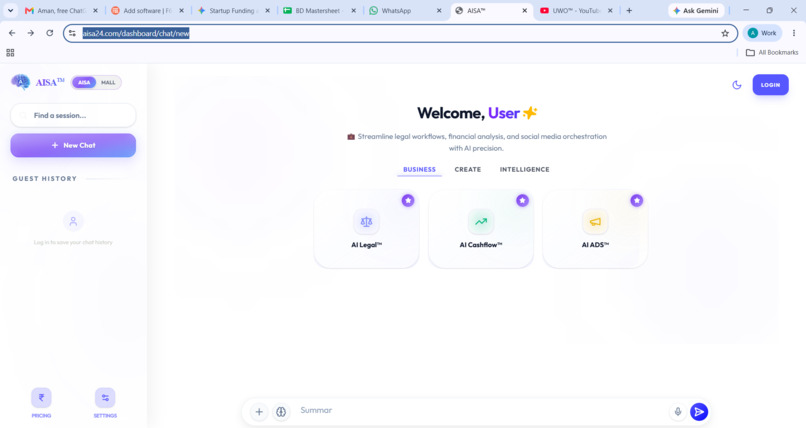Click the star badge on AI Cashflow card
Image resolution: width=806 pixels, height=428 pixels.
pos(522,200)
